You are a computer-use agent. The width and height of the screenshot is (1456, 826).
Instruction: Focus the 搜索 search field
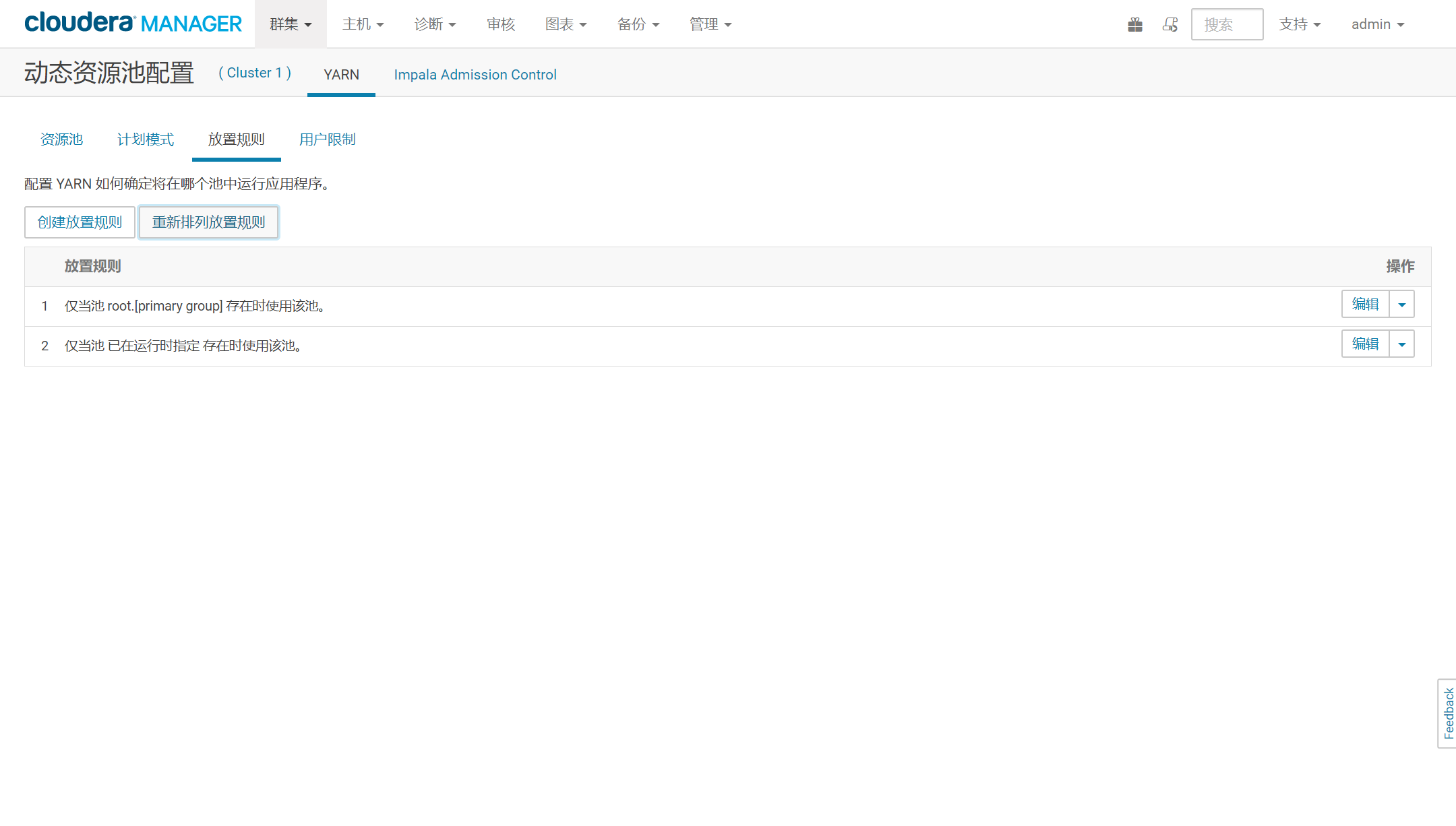tap(1226, 25)
